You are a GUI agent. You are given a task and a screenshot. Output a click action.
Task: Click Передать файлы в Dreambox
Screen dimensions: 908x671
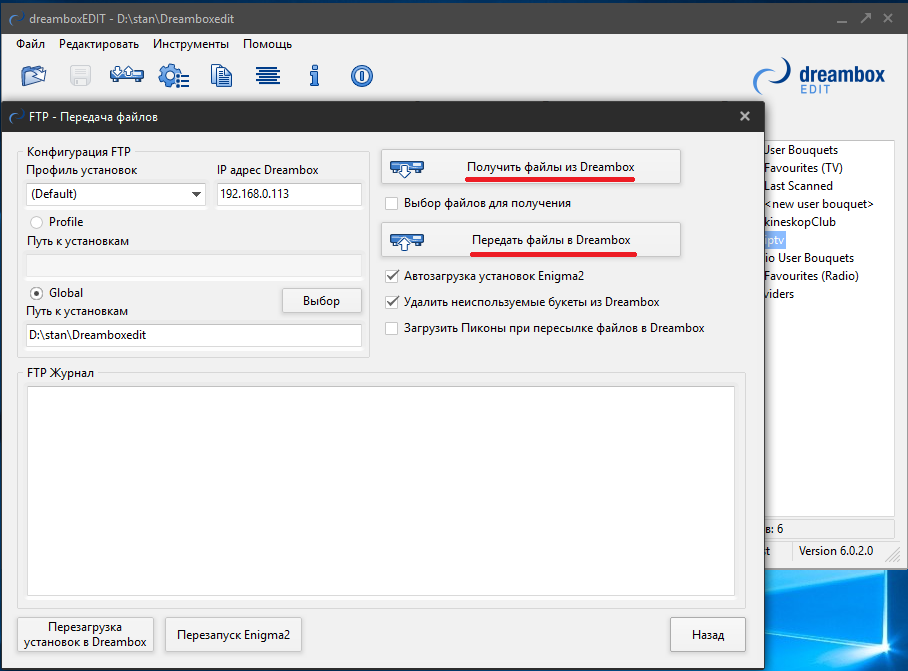(x=530, y=240)
